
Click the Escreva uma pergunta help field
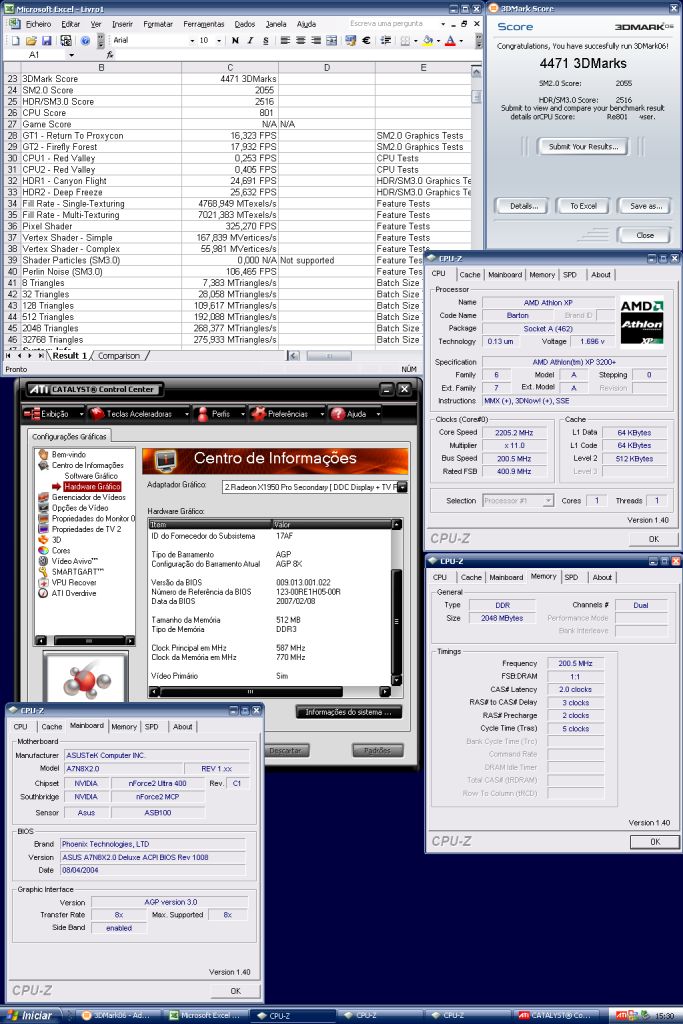(392, 24)
